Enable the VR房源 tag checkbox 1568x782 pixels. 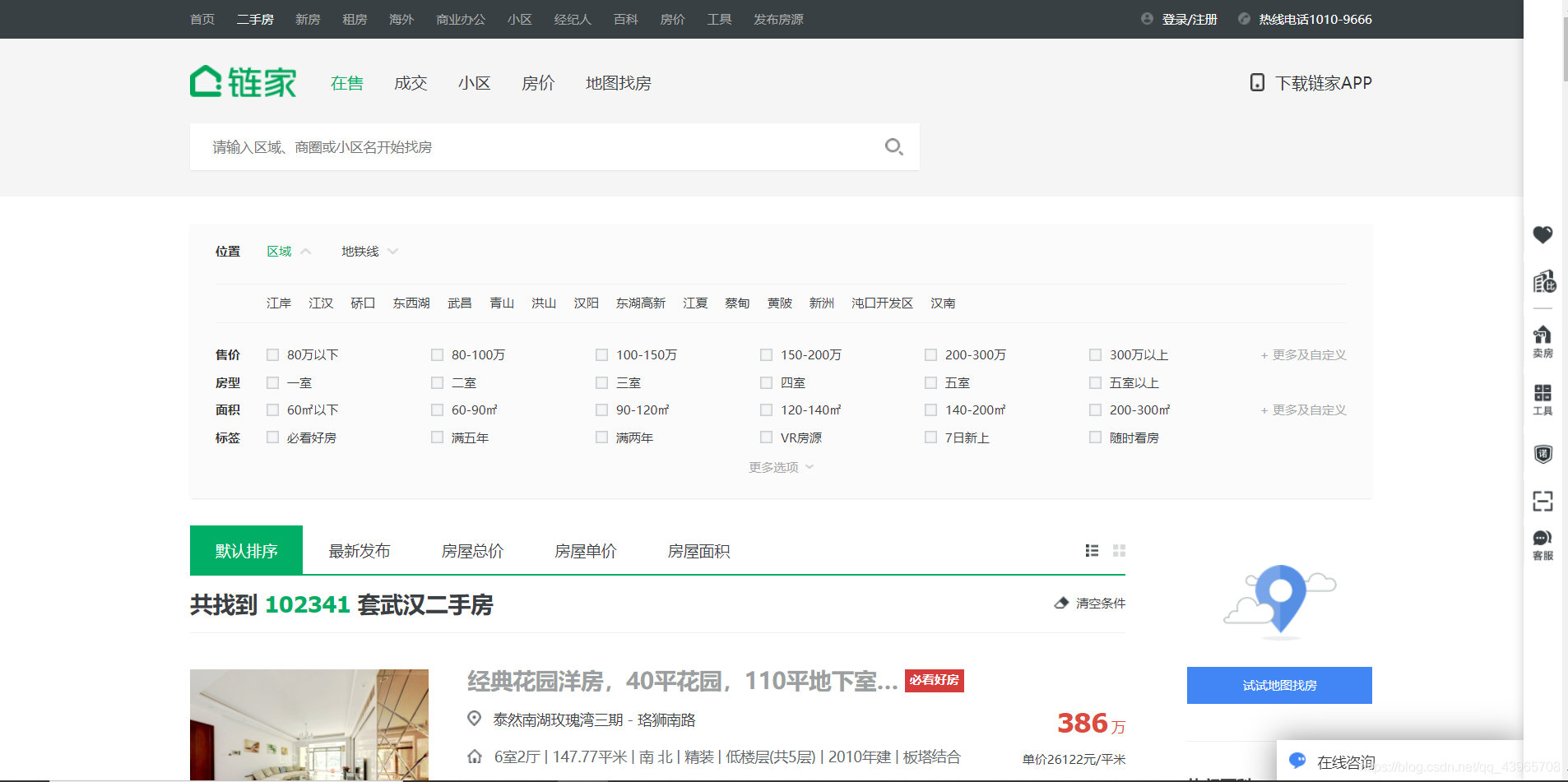(766, 437)
